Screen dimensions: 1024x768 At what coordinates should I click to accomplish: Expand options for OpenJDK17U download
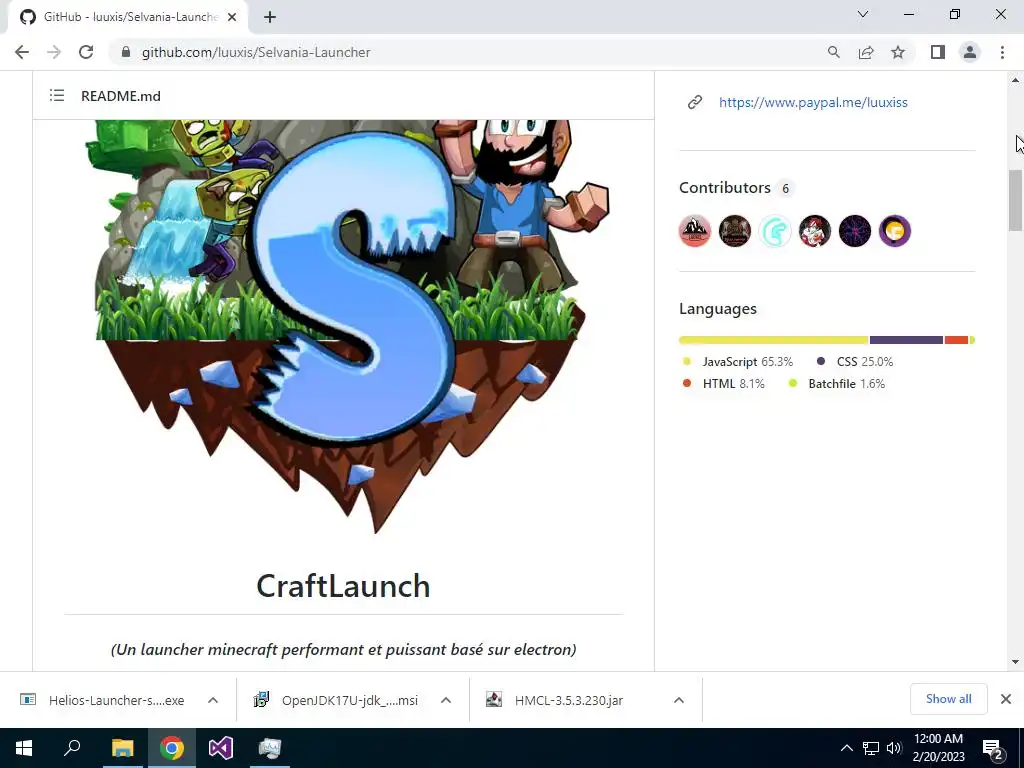coord(446,700)
